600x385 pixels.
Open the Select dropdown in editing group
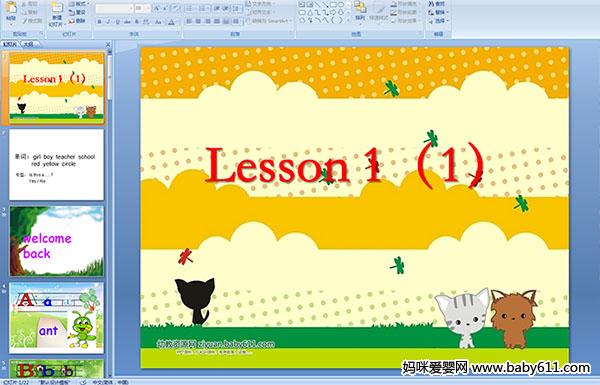tap(439, 21)
